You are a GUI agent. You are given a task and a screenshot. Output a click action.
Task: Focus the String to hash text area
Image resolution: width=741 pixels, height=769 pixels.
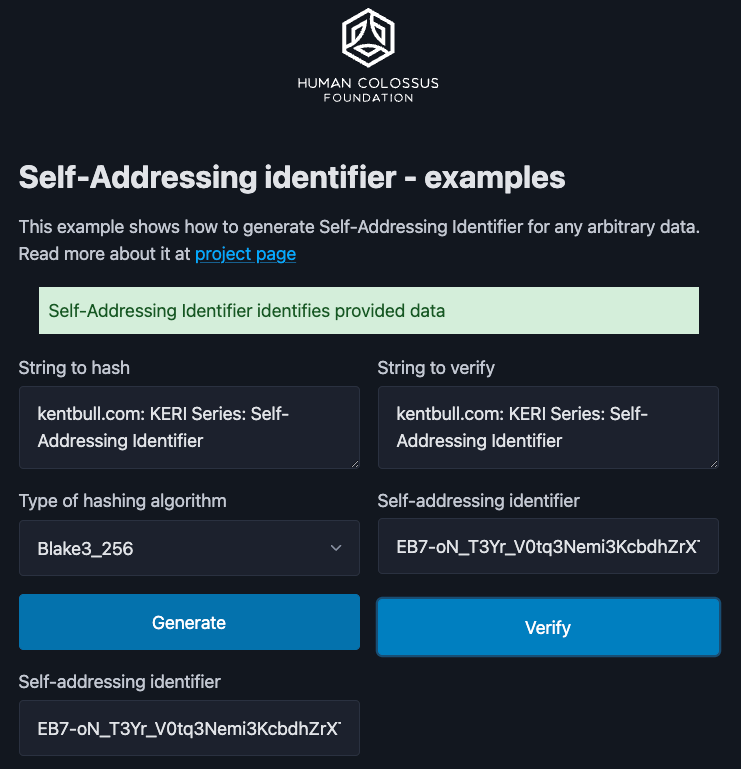pyautogui.click(x=188, y=427)
